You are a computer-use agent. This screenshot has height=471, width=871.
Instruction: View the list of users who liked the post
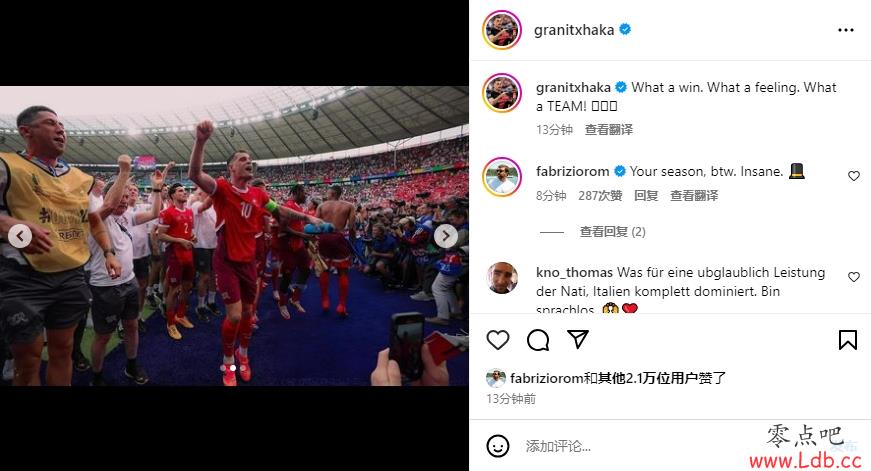[618, 378]
